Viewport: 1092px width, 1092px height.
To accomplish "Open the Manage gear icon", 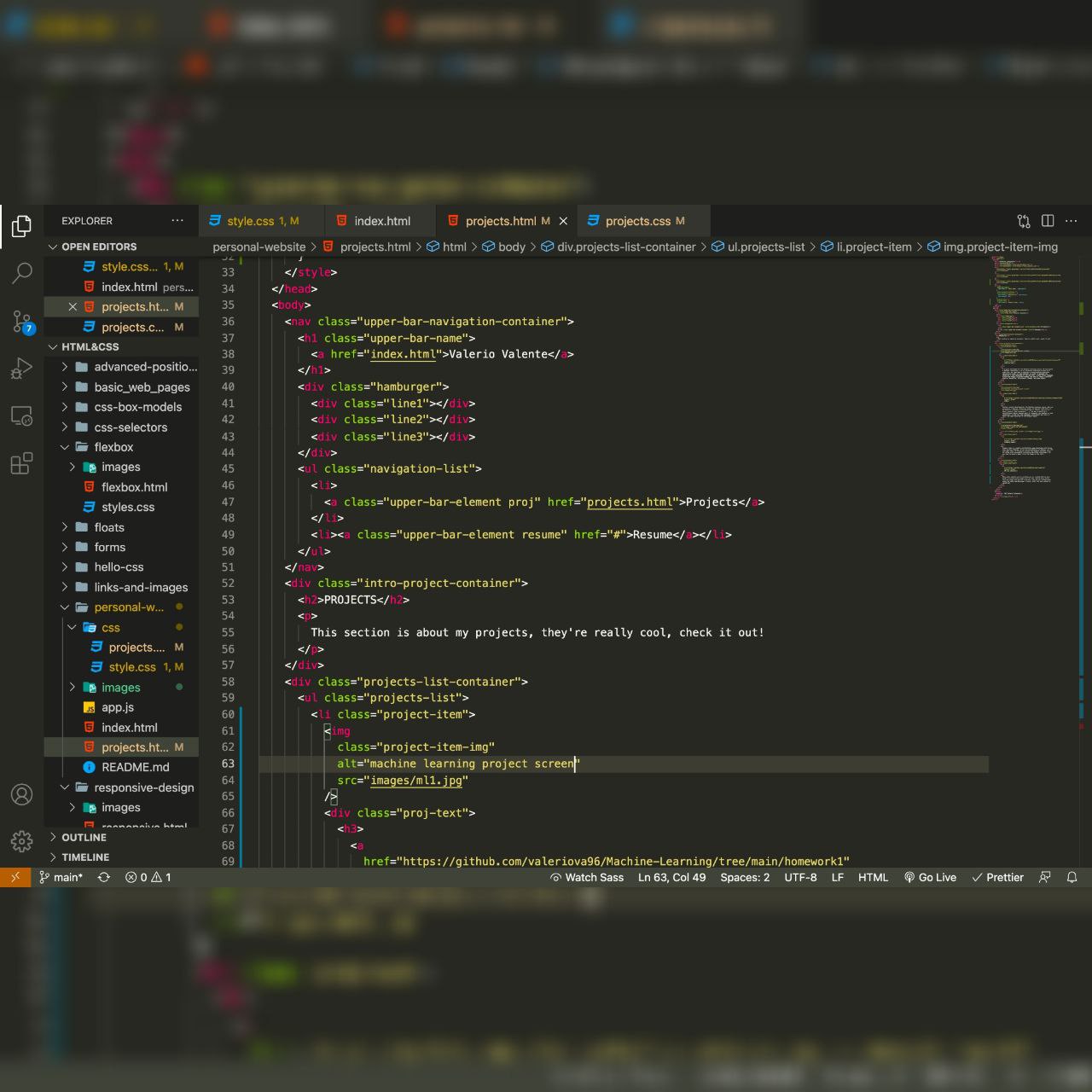I will 22,841.
